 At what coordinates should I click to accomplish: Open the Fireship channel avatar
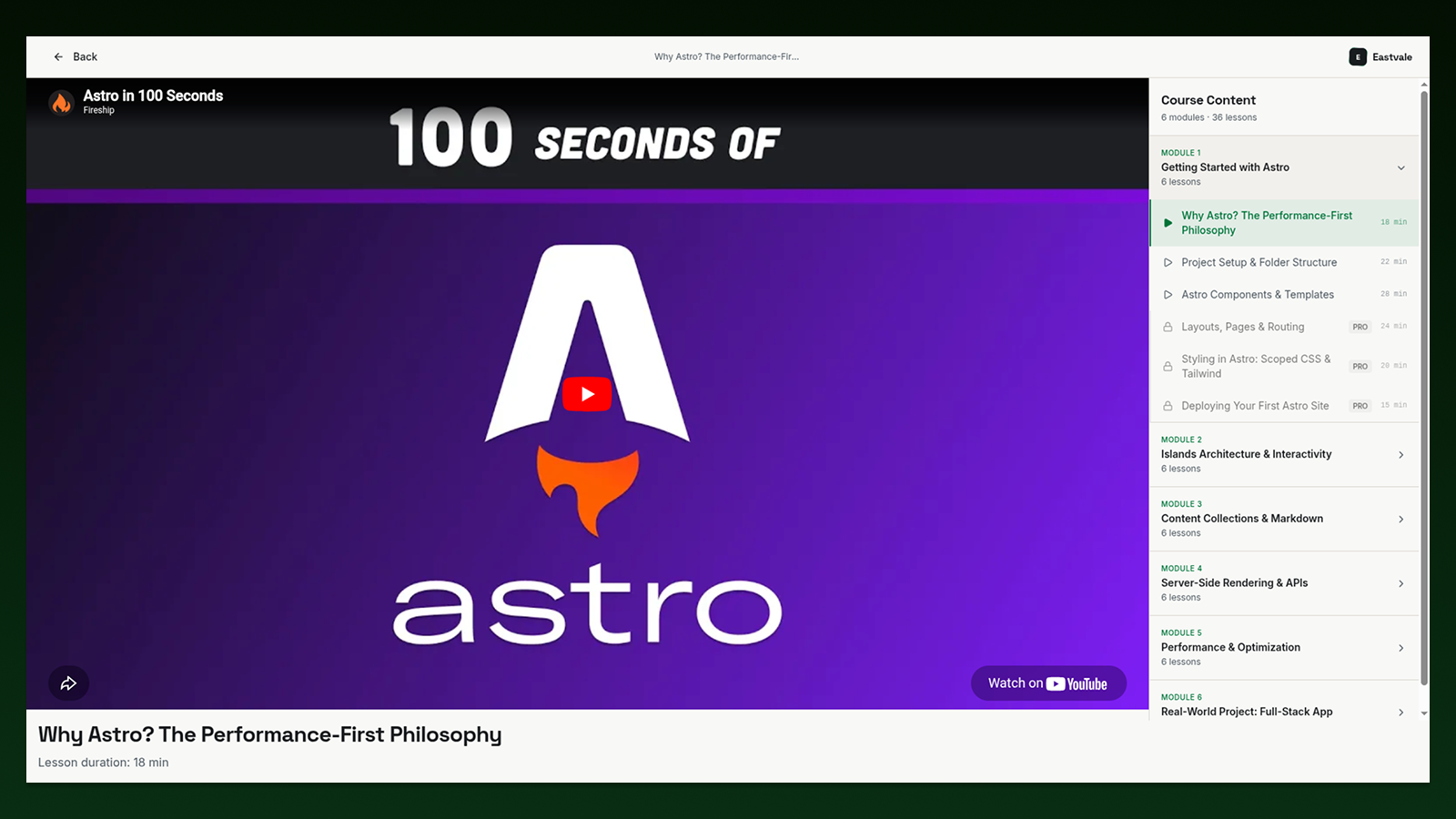(61, 102)
